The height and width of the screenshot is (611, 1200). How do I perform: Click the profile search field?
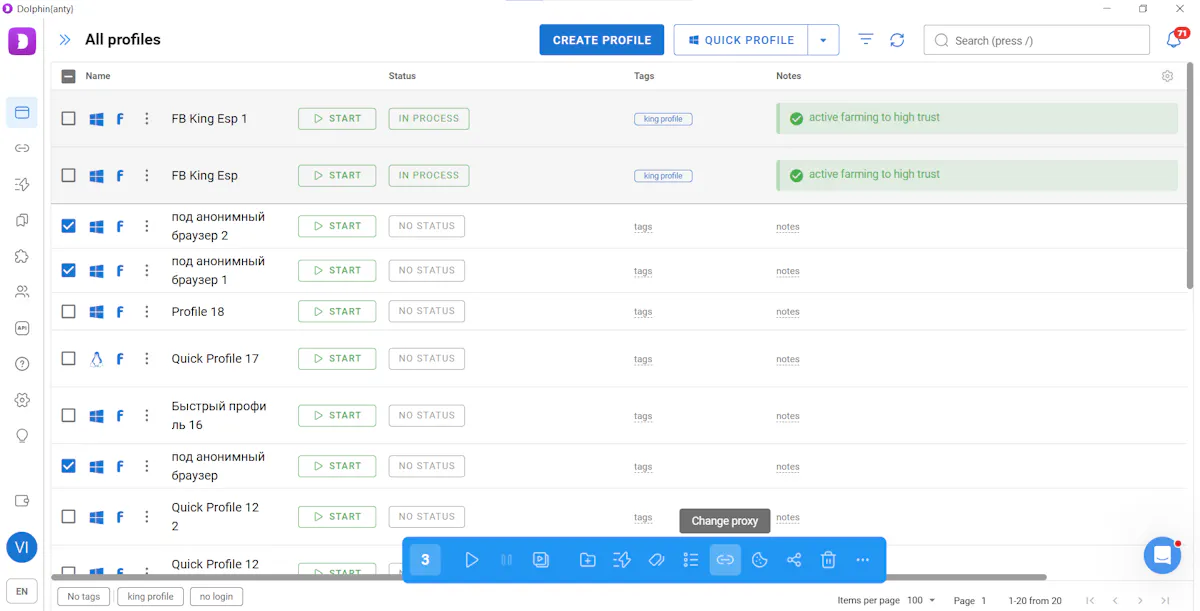click(1037, 40)
